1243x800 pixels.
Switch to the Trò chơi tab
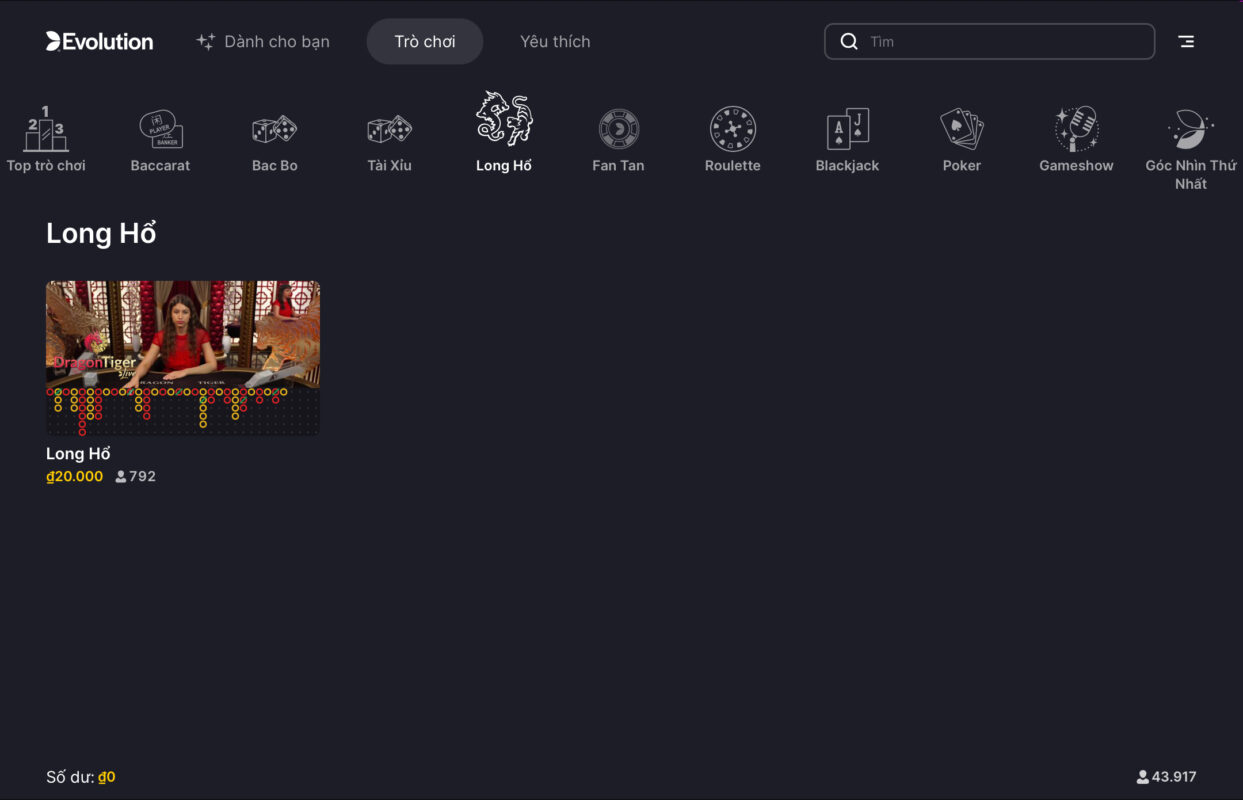(x=425, y=42)
